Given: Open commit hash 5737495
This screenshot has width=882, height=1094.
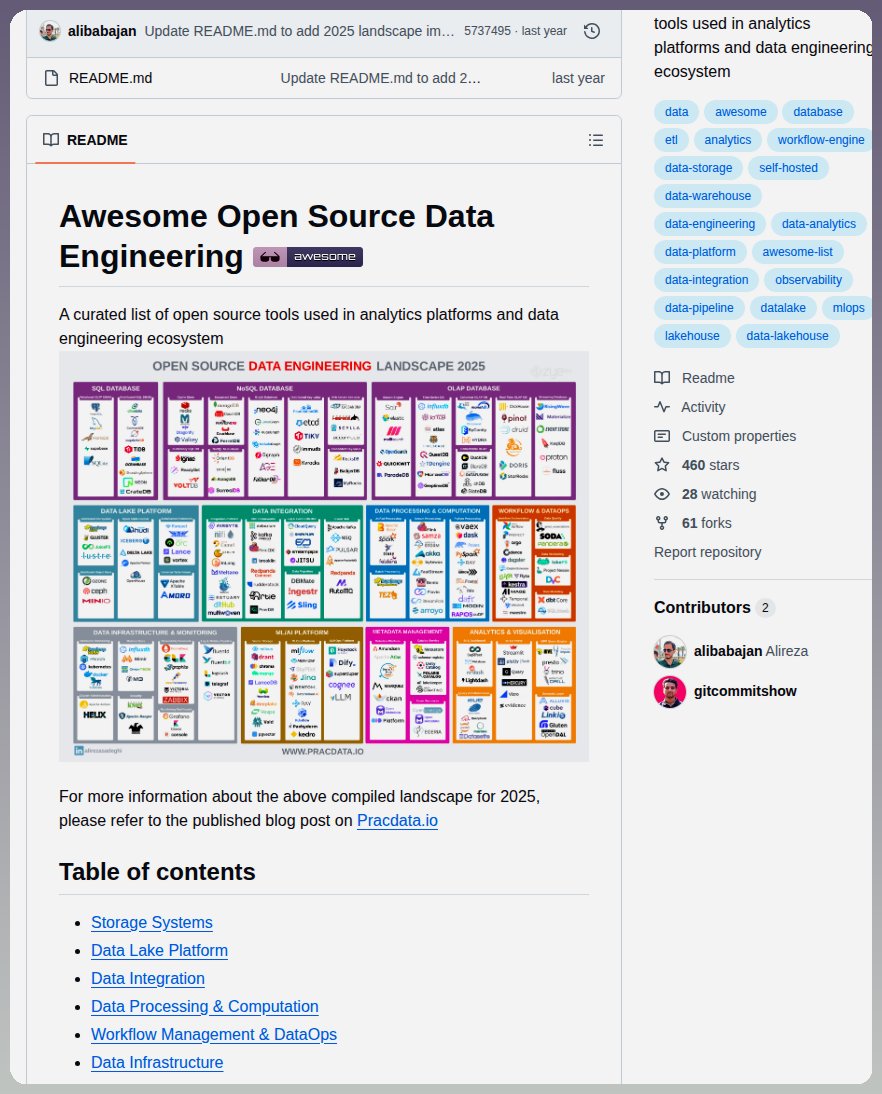Looking at the screenshot, I should pos(487,31).
